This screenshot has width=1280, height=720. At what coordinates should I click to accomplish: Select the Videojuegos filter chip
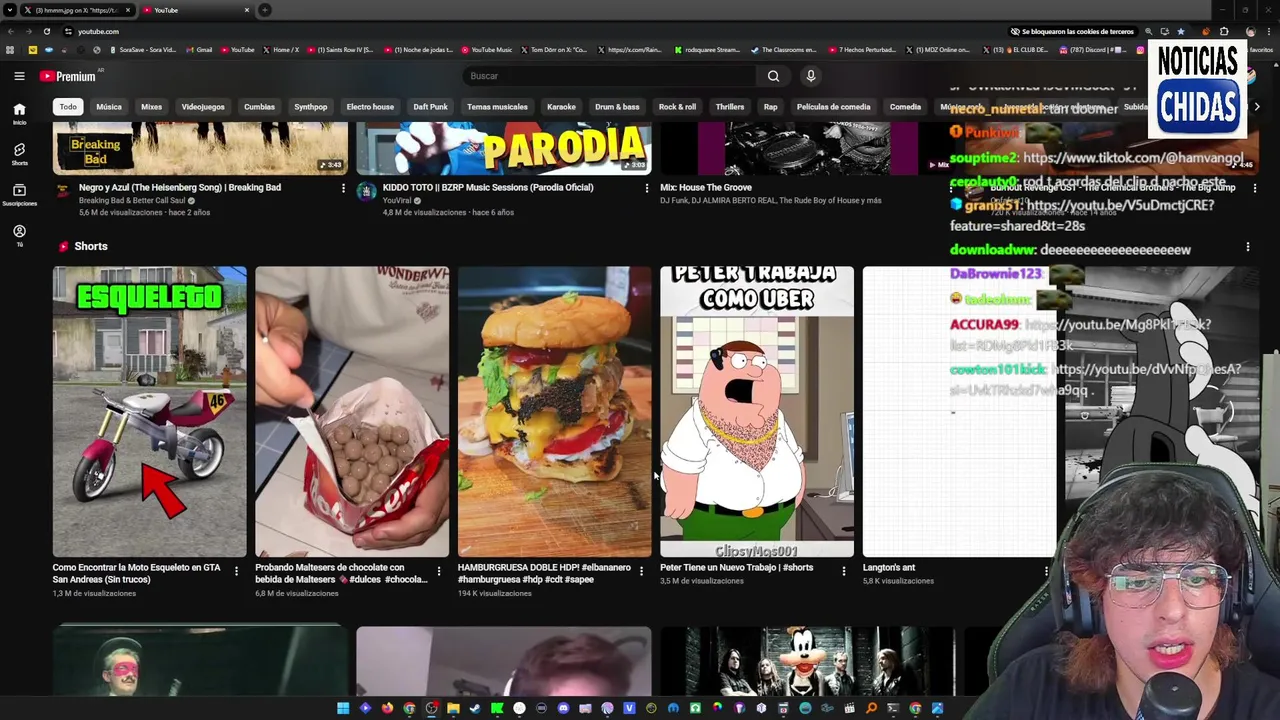(x=203, y=107)
